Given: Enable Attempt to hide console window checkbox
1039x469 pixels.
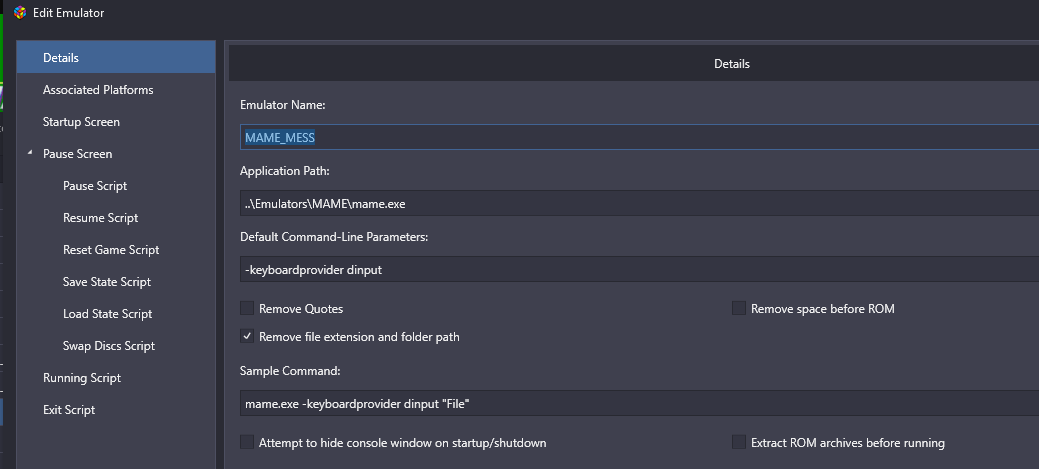Looking at the screenshot, I should pos(247,442).
